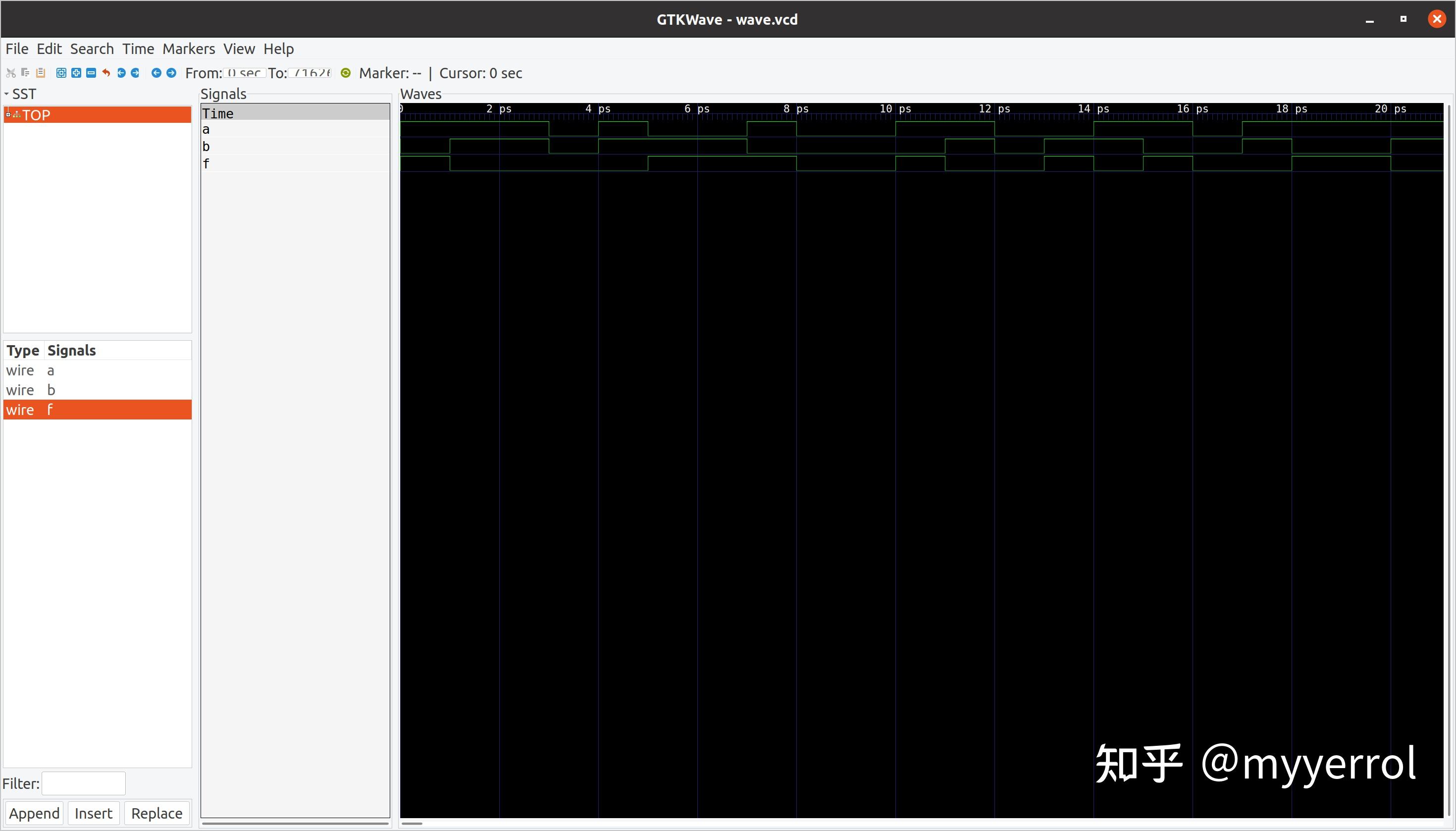The height and width of the screenshot is (831, 1456).
Task: Zoom out with the minus icon
Action: pos(91,72)
